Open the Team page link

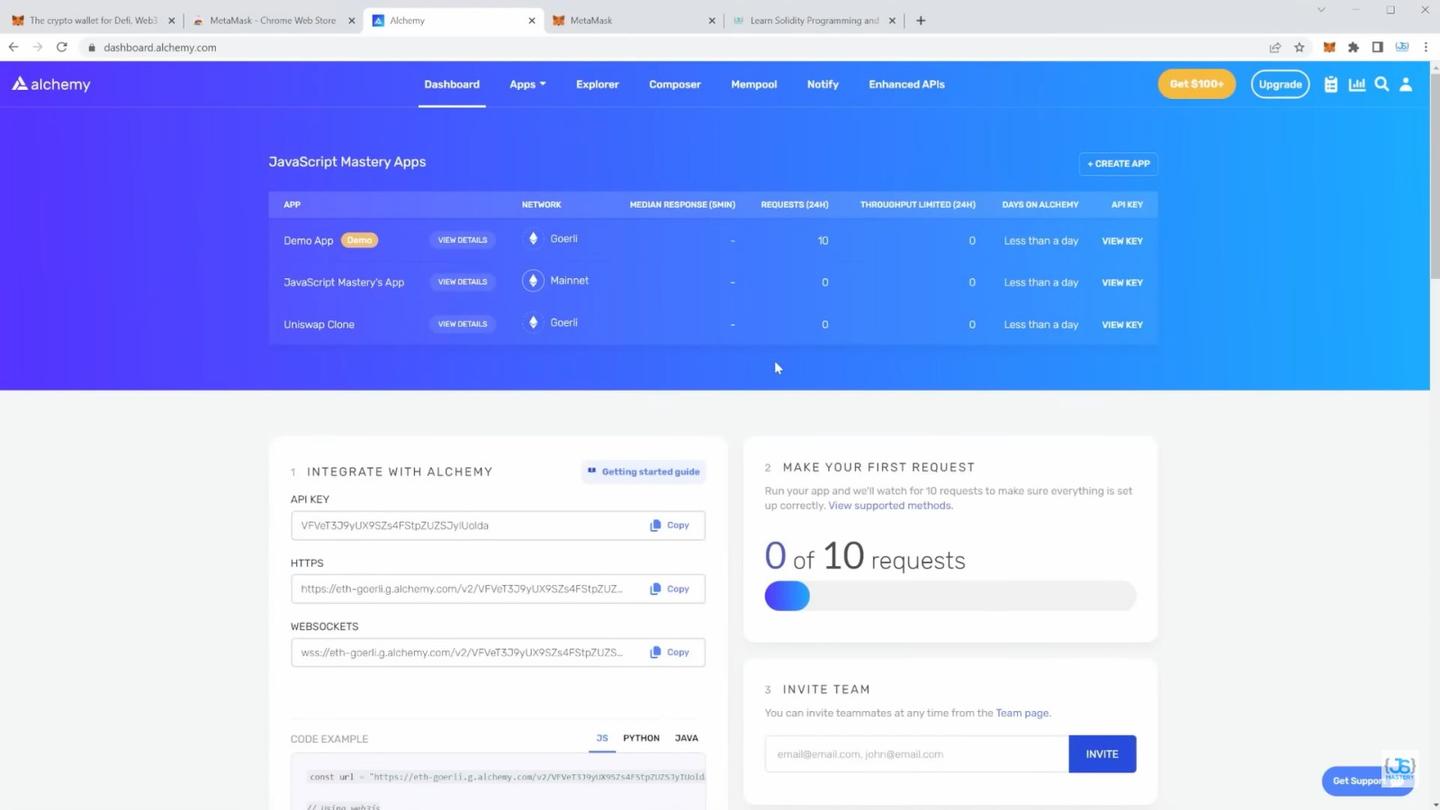click(x=1023, y=713)
